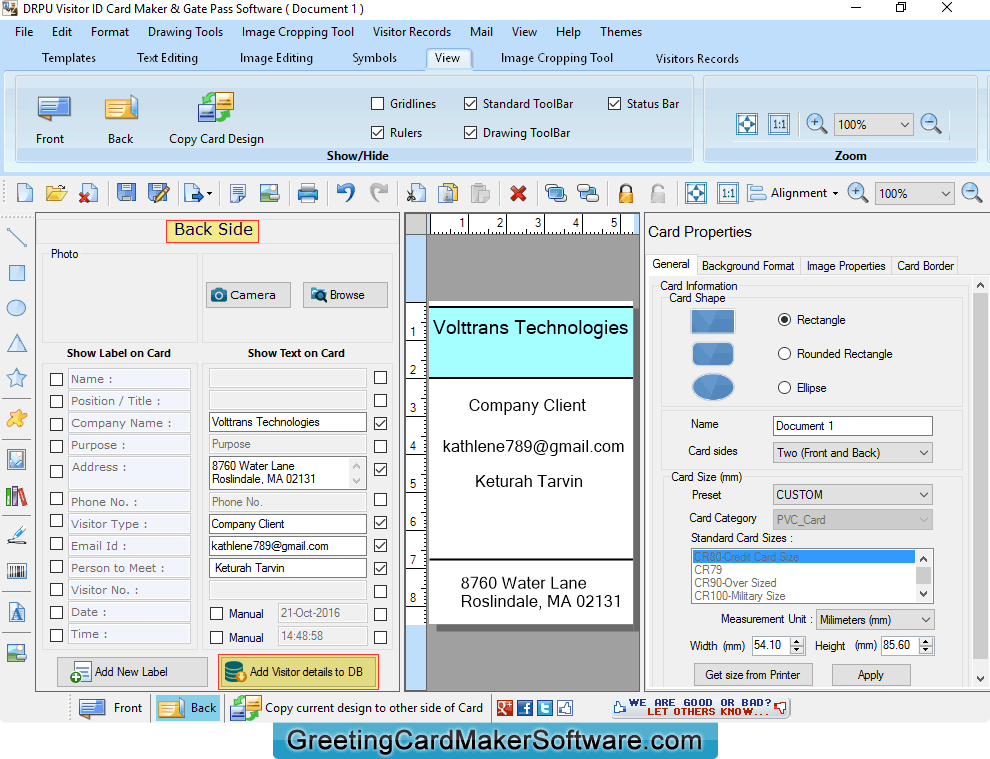Click the Document 1 name field
This screenshot has height=759, width=990.
tap(852, 426)
